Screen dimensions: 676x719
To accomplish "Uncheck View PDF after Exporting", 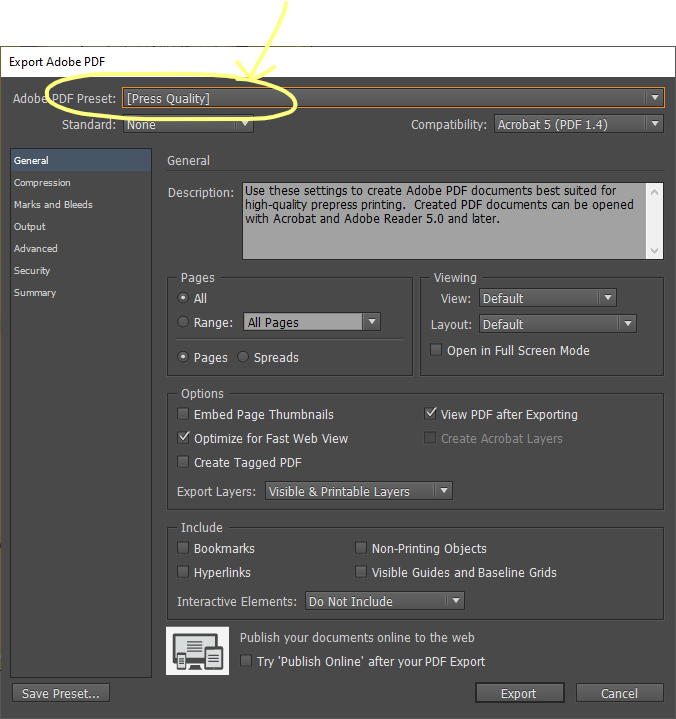I will tap(430, 414).
